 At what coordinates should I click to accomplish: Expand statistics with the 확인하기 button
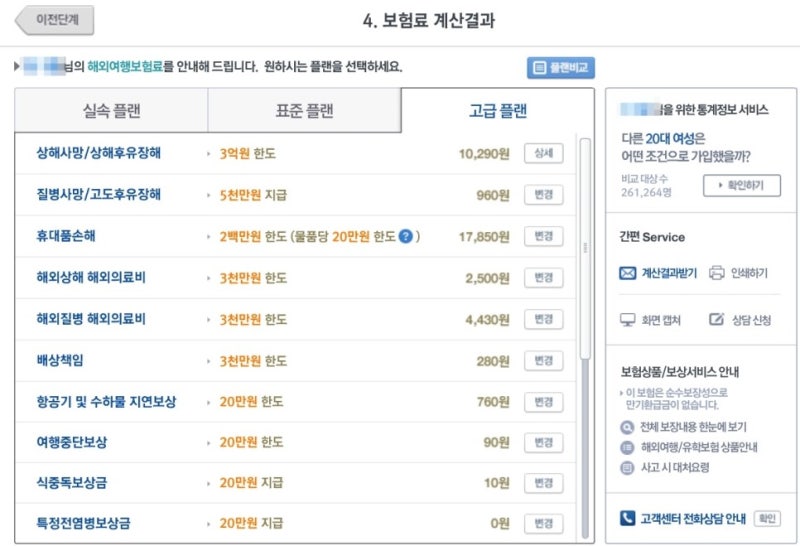point(740,186)
